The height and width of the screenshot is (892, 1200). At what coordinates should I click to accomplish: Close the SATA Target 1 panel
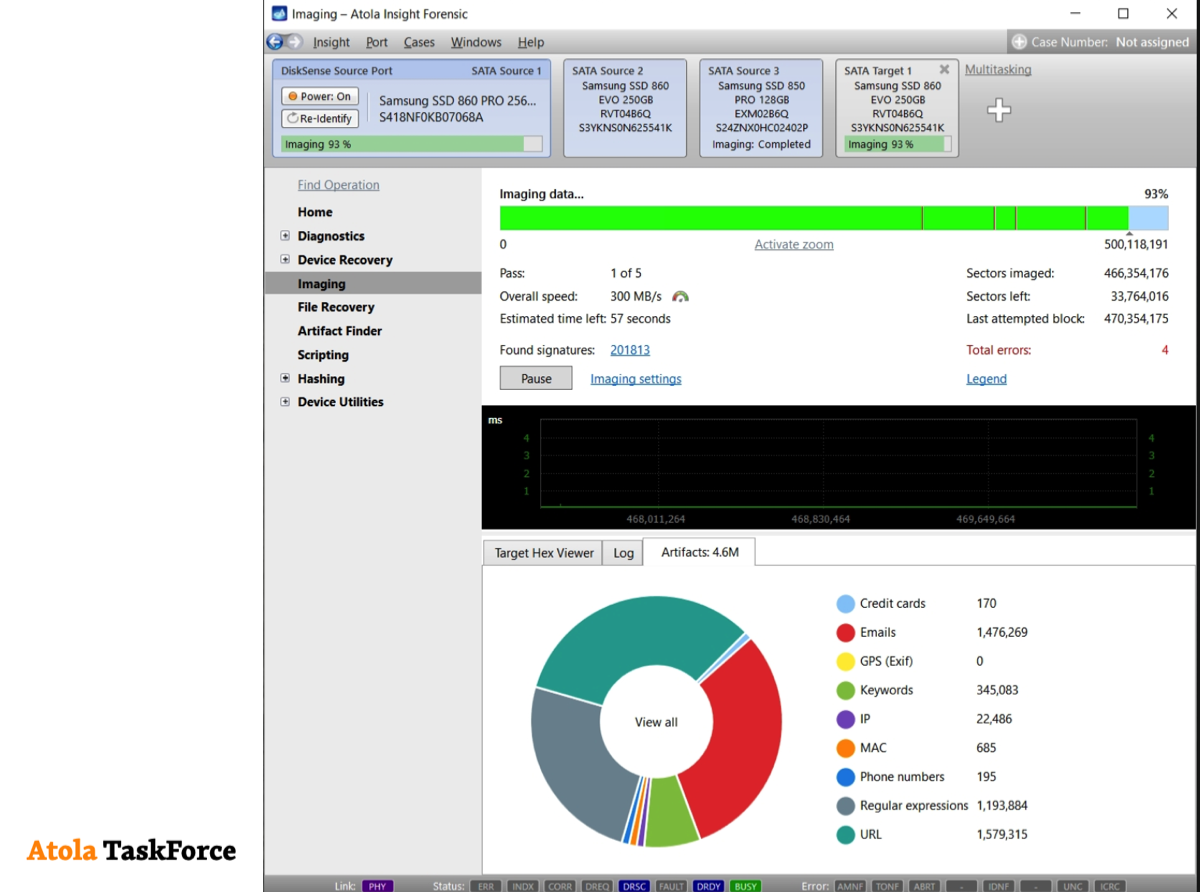tap(944, 70)
